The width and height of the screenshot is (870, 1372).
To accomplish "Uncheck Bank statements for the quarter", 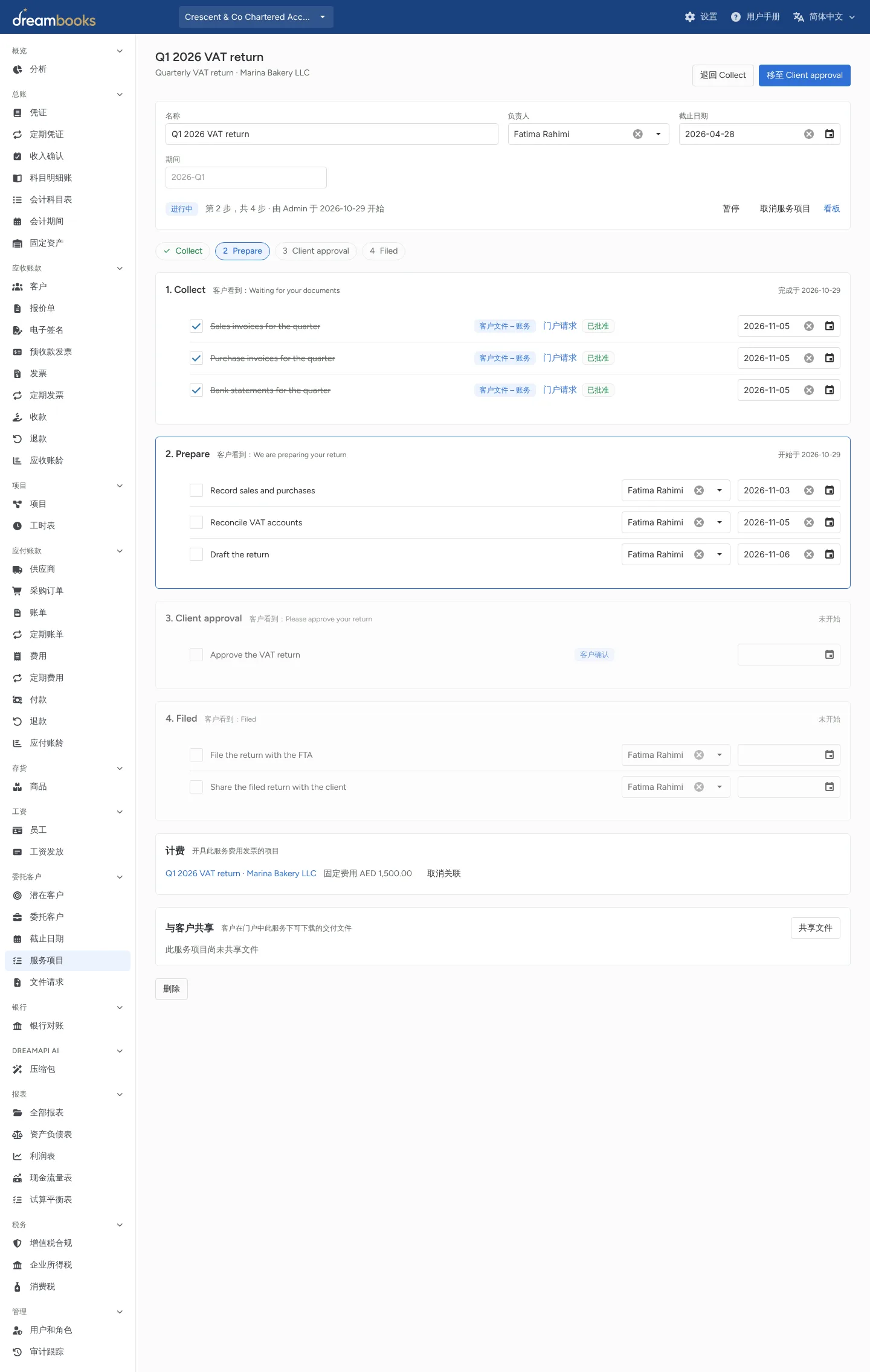I will pos(196,390).
